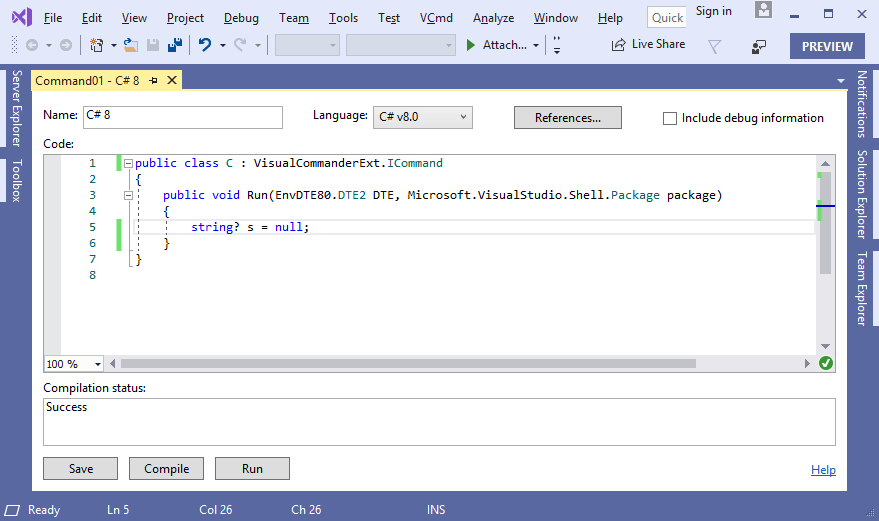The width and height of the screenshot is (879, 521).
Task: Click the Save All toolbar icon
Action: (x=173, y=45)
